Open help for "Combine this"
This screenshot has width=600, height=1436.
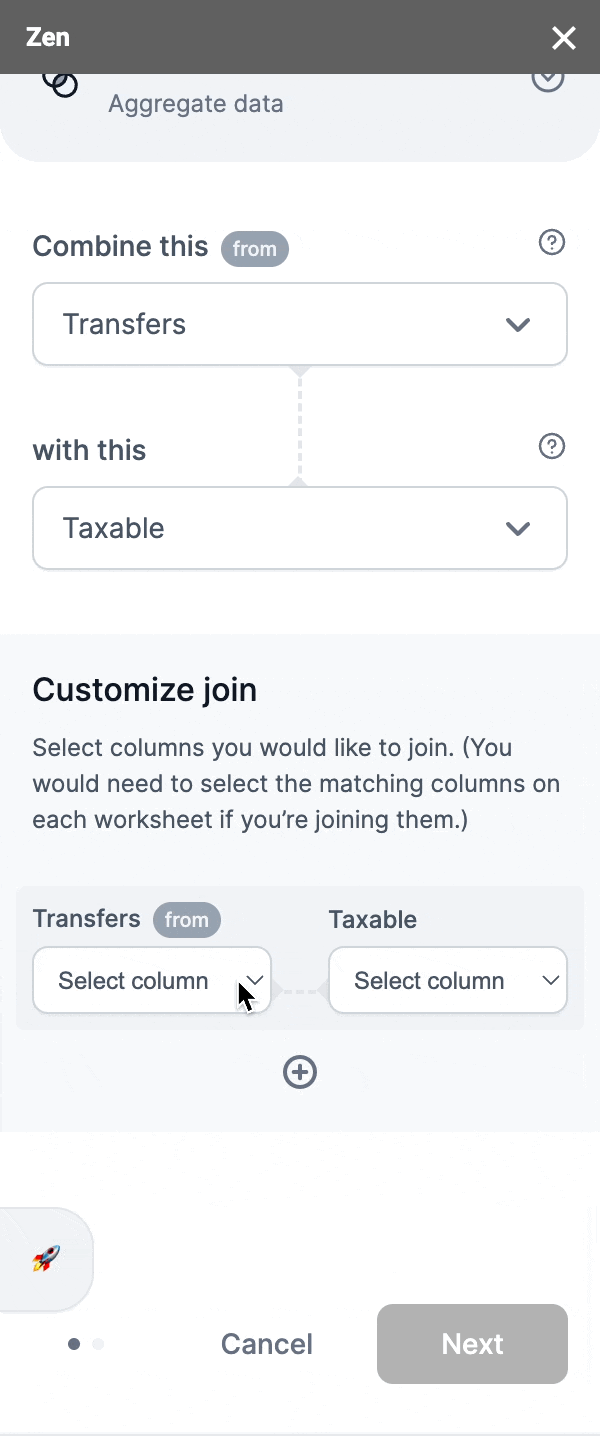552,243
